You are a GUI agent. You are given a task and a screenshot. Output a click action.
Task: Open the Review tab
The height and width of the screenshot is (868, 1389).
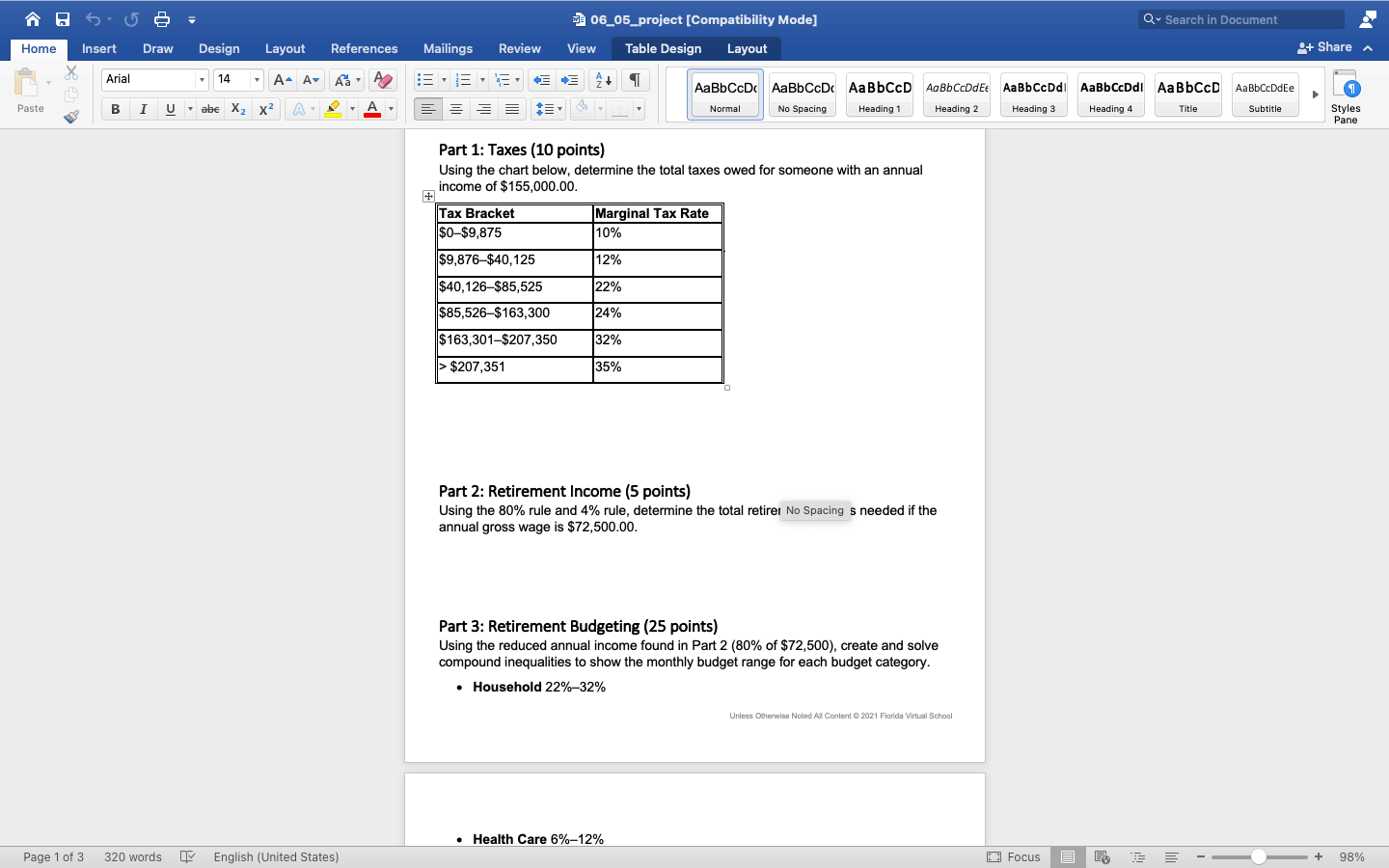point(520,48)
